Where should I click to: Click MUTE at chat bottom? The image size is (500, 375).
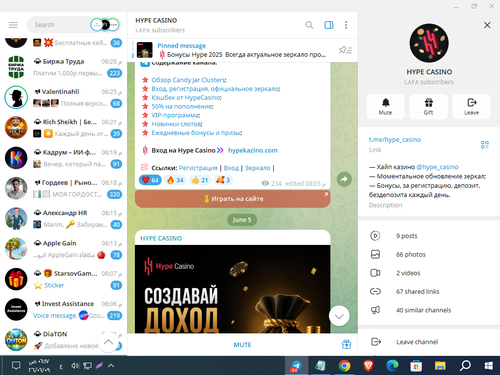[x=242, y=345]
